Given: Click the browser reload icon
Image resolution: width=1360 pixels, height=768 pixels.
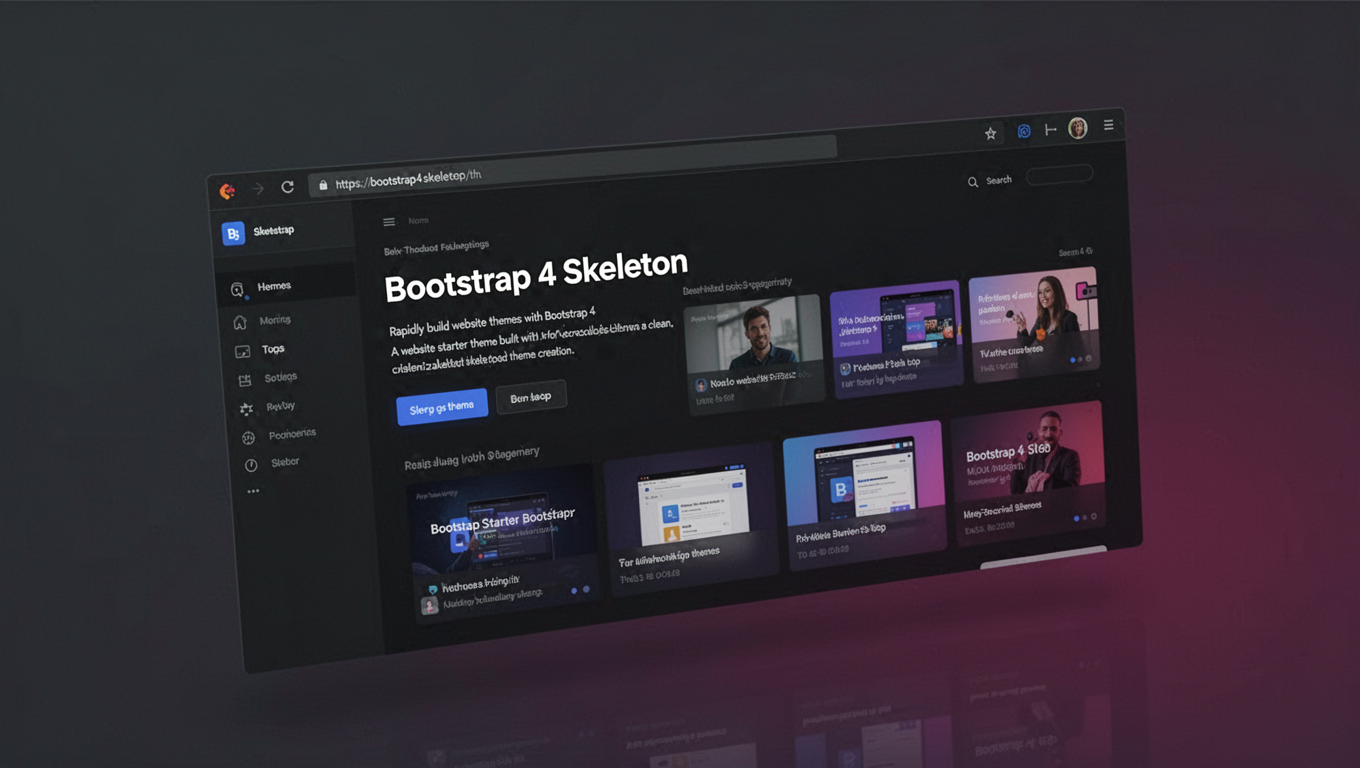Looking at the screenshot, I should point(288,187).
